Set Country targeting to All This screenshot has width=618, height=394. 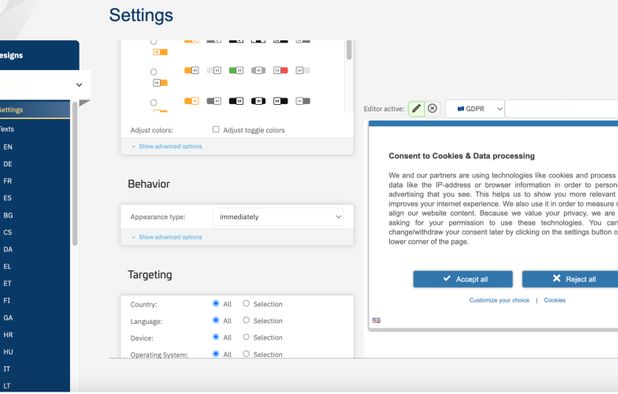[x=216, y=303]
